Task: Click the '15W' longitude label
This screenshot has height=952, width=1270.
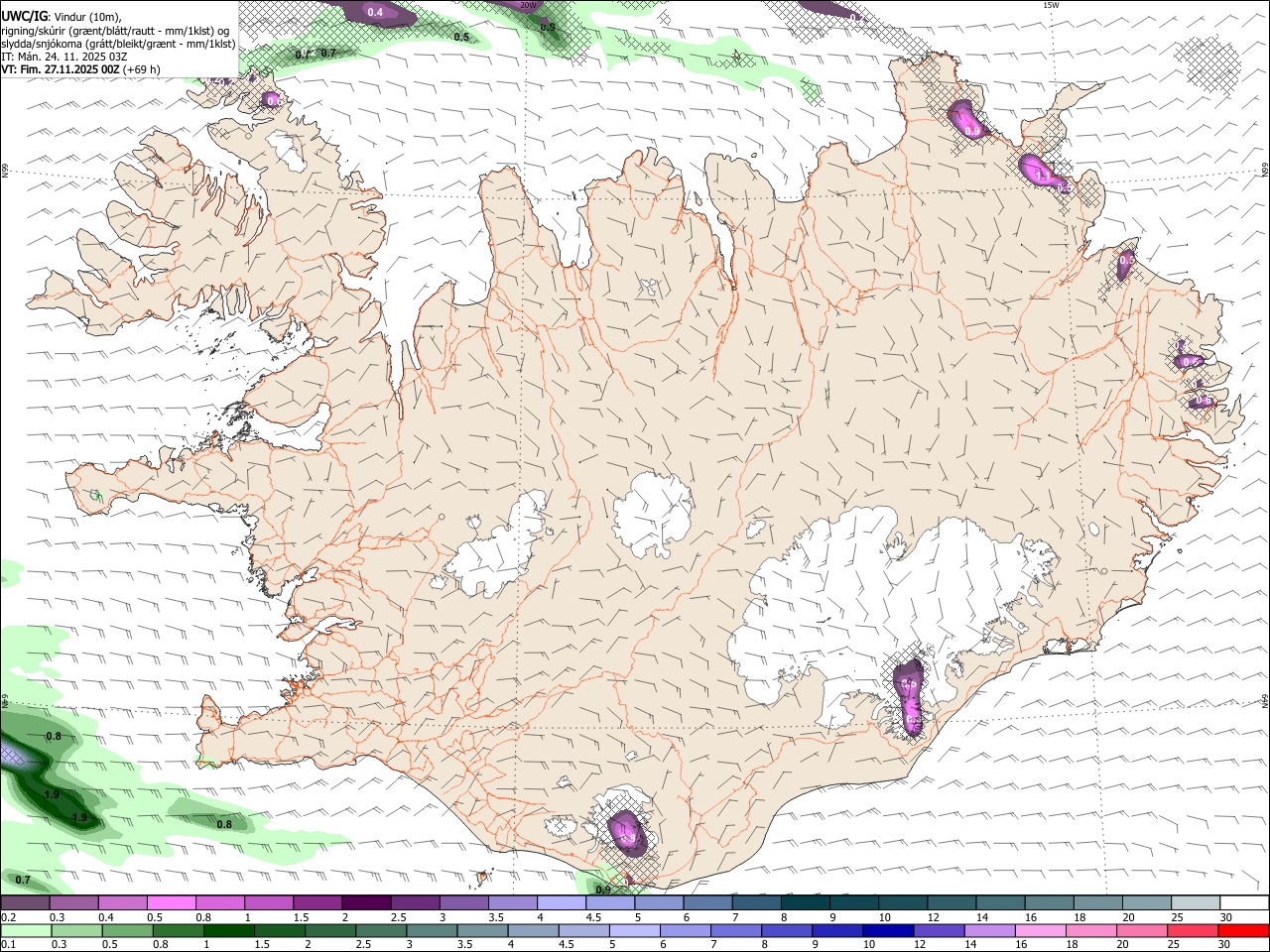Action: pos(1052,5)
